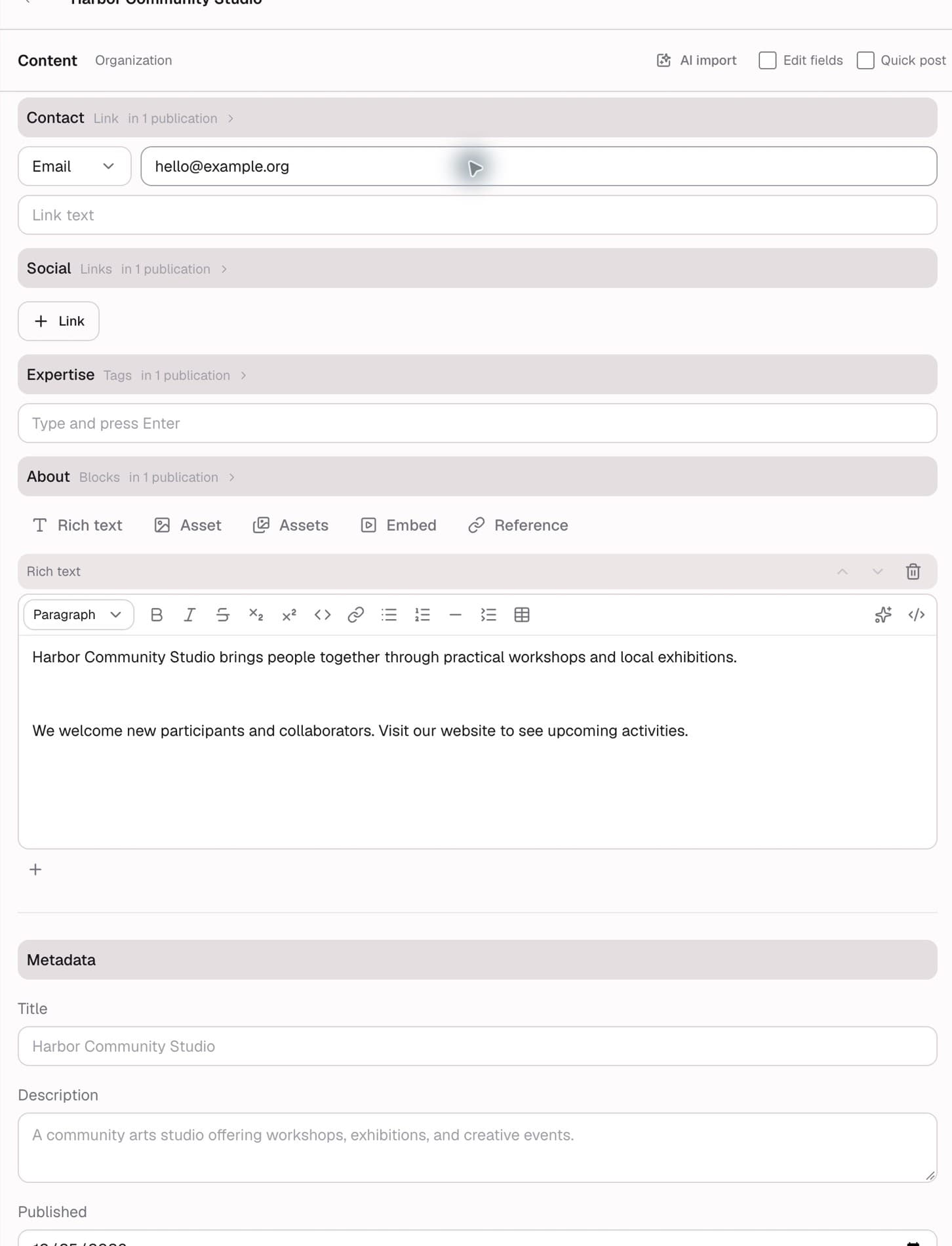Screen dimensions: 952x1246
Task: Click the Metadata section header
Action: pos(477,960)
